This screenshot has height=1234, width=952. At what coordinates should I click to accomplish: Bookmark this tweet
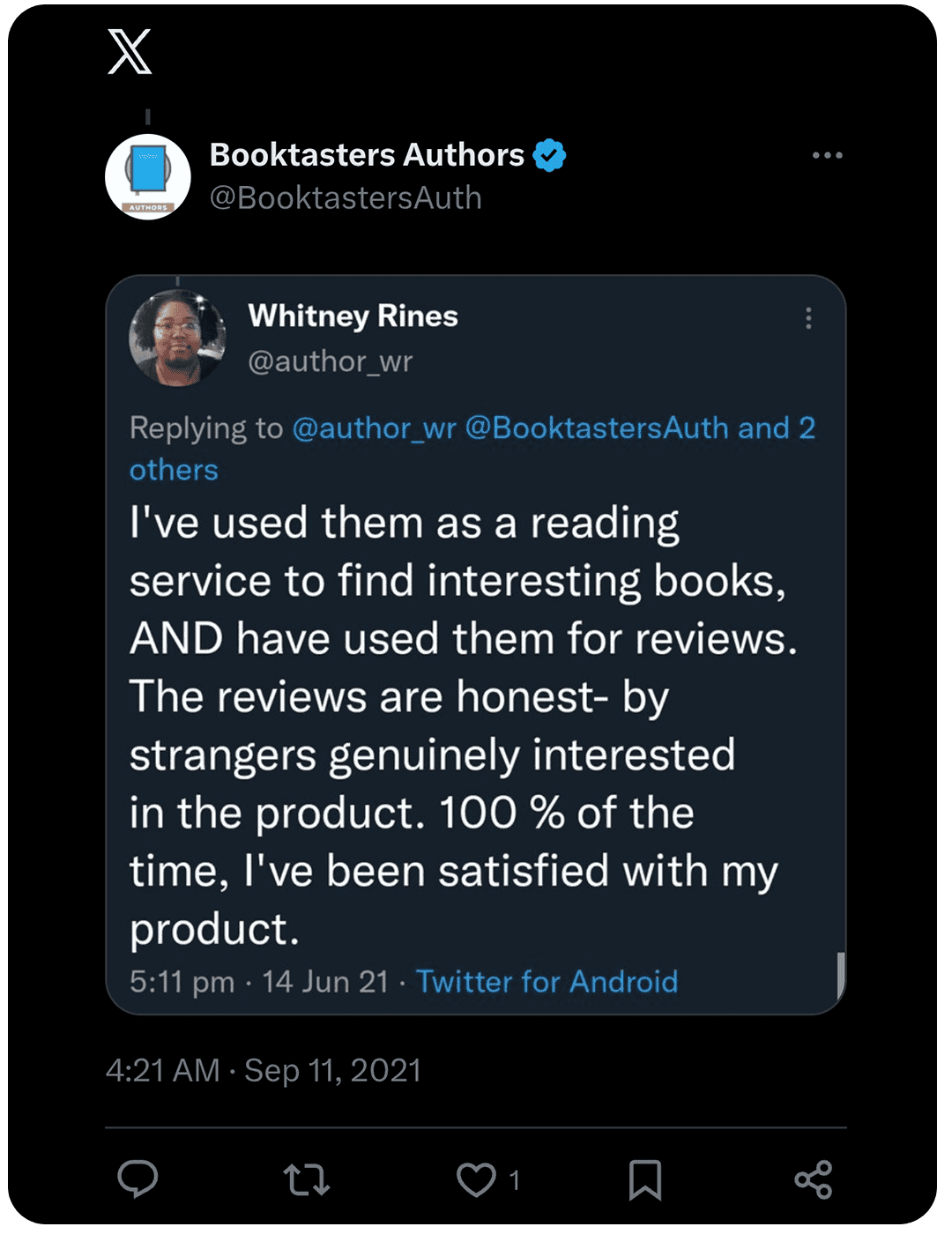tap(644, 1179)
